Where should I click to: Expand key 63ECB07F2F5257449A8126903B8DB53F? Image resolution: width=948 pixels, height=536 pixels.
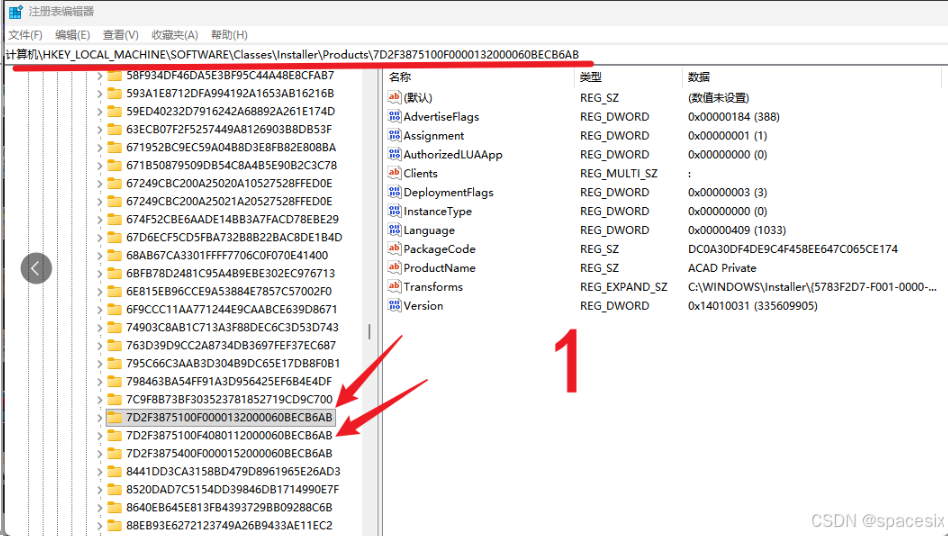click(100, 129)
